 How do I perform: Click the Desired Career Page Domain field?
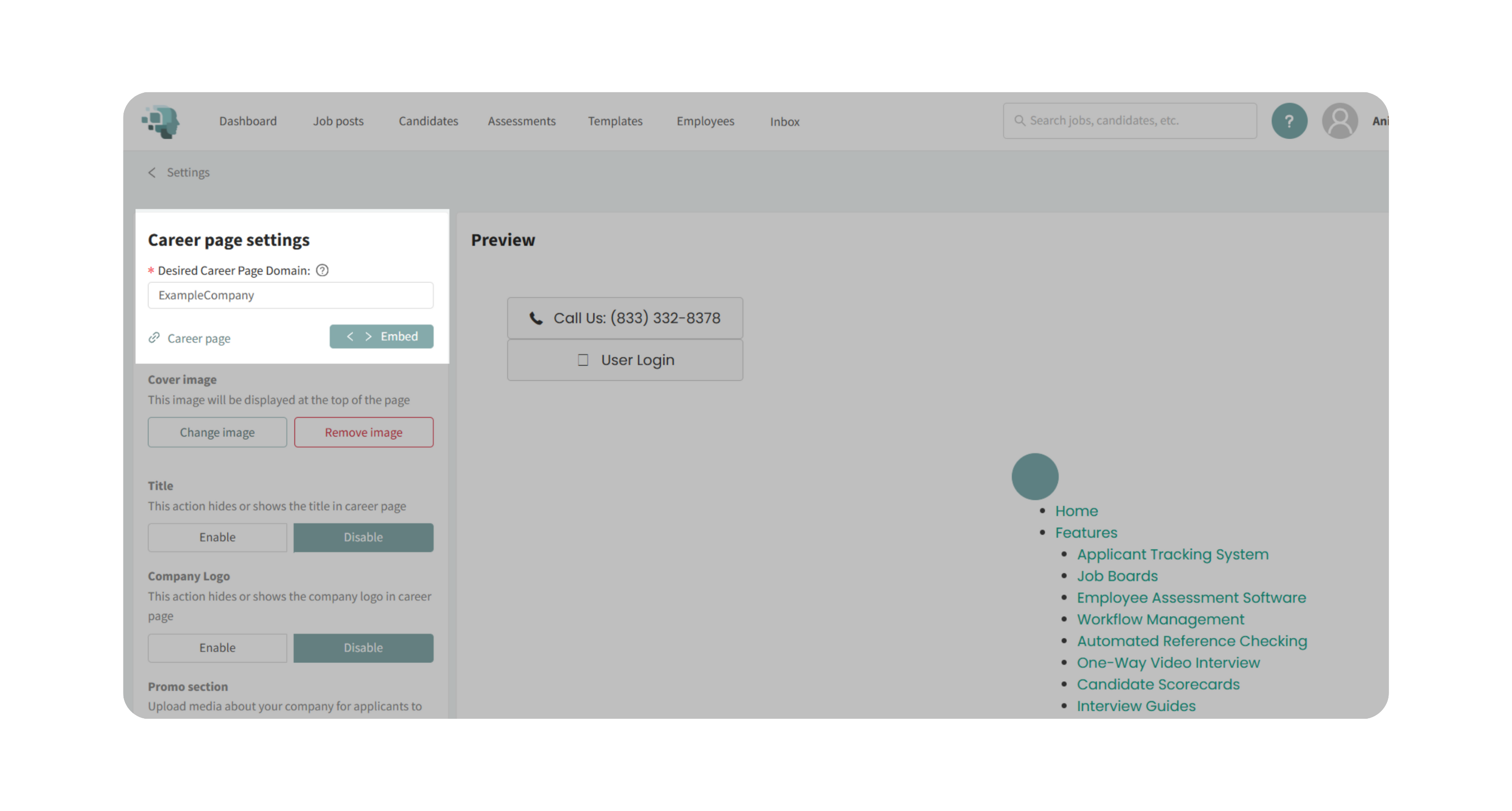click(290, 295)
